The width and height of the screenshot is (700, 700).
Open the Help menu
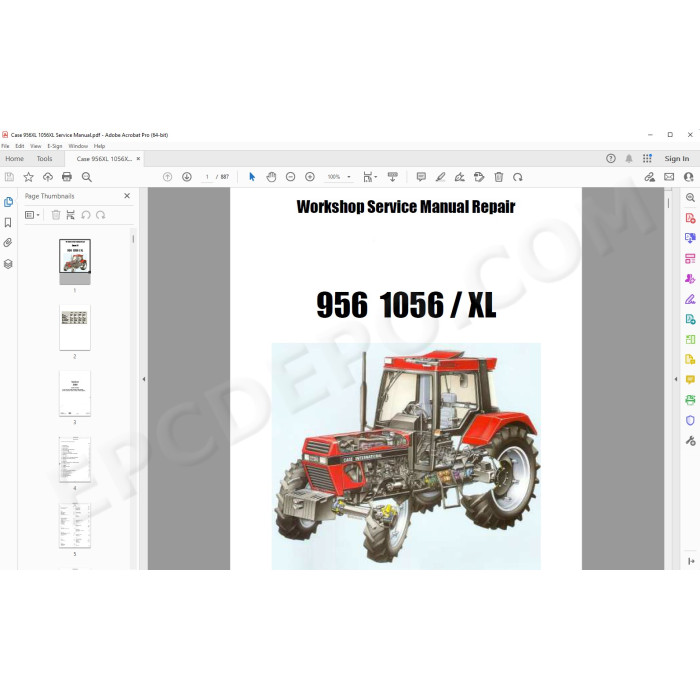pyautogui.click(x=99, y=146)
